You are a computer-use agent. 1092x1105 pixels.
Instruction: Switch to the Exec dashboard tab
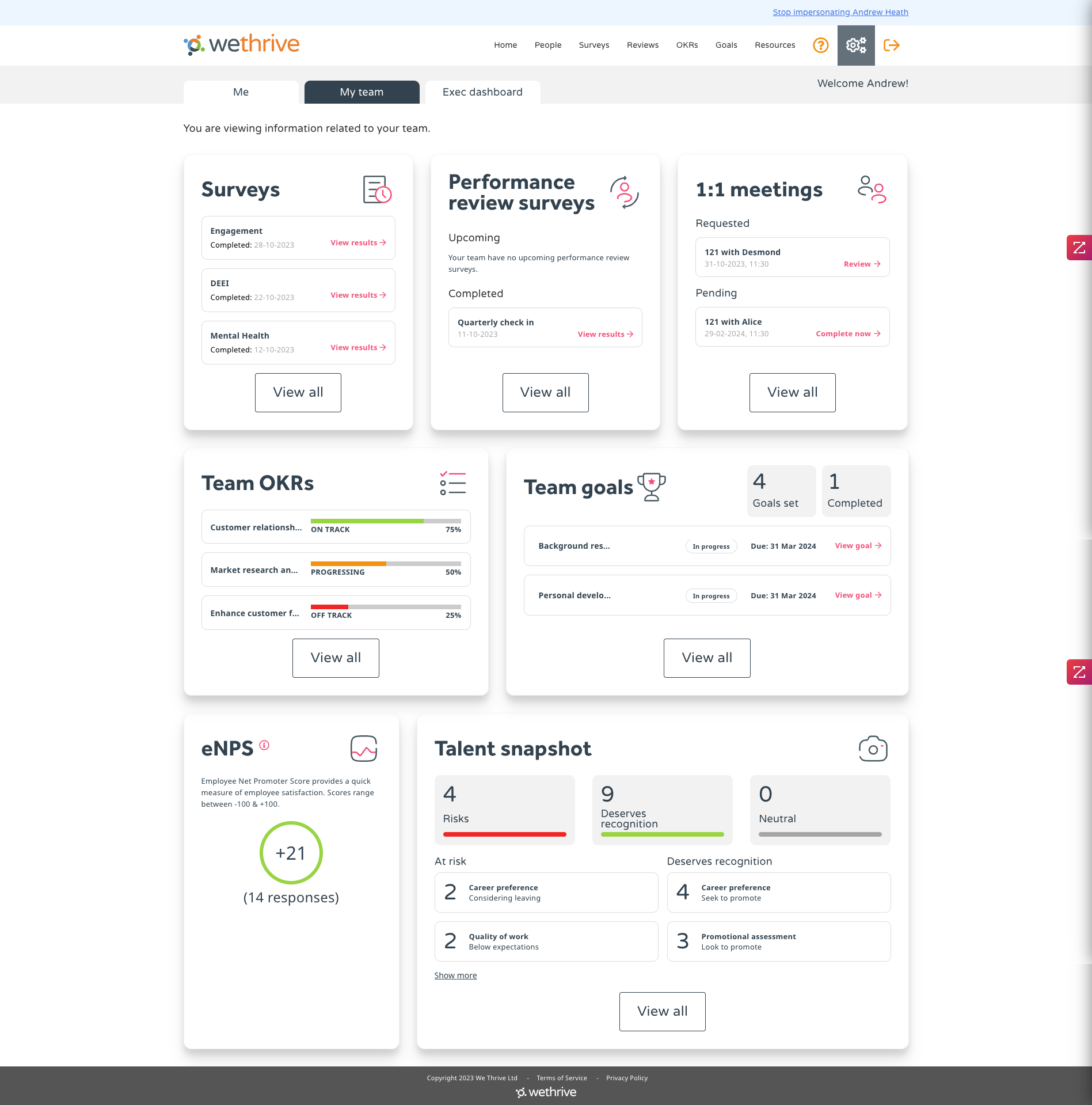pyautogui.click(x=482, y=92)
